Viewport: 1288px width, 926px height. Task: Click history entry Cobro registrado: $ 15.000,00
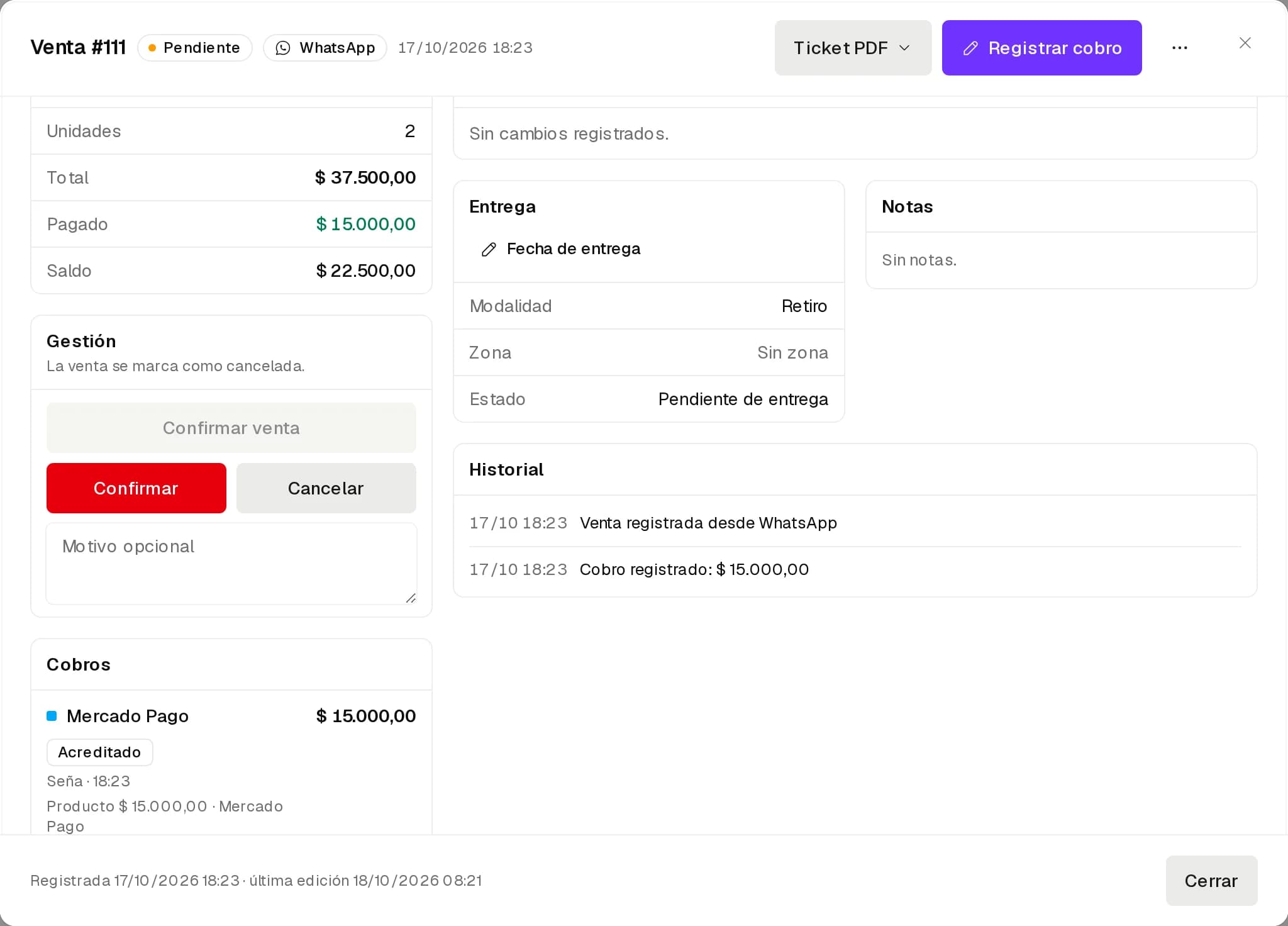pos(694,569)
